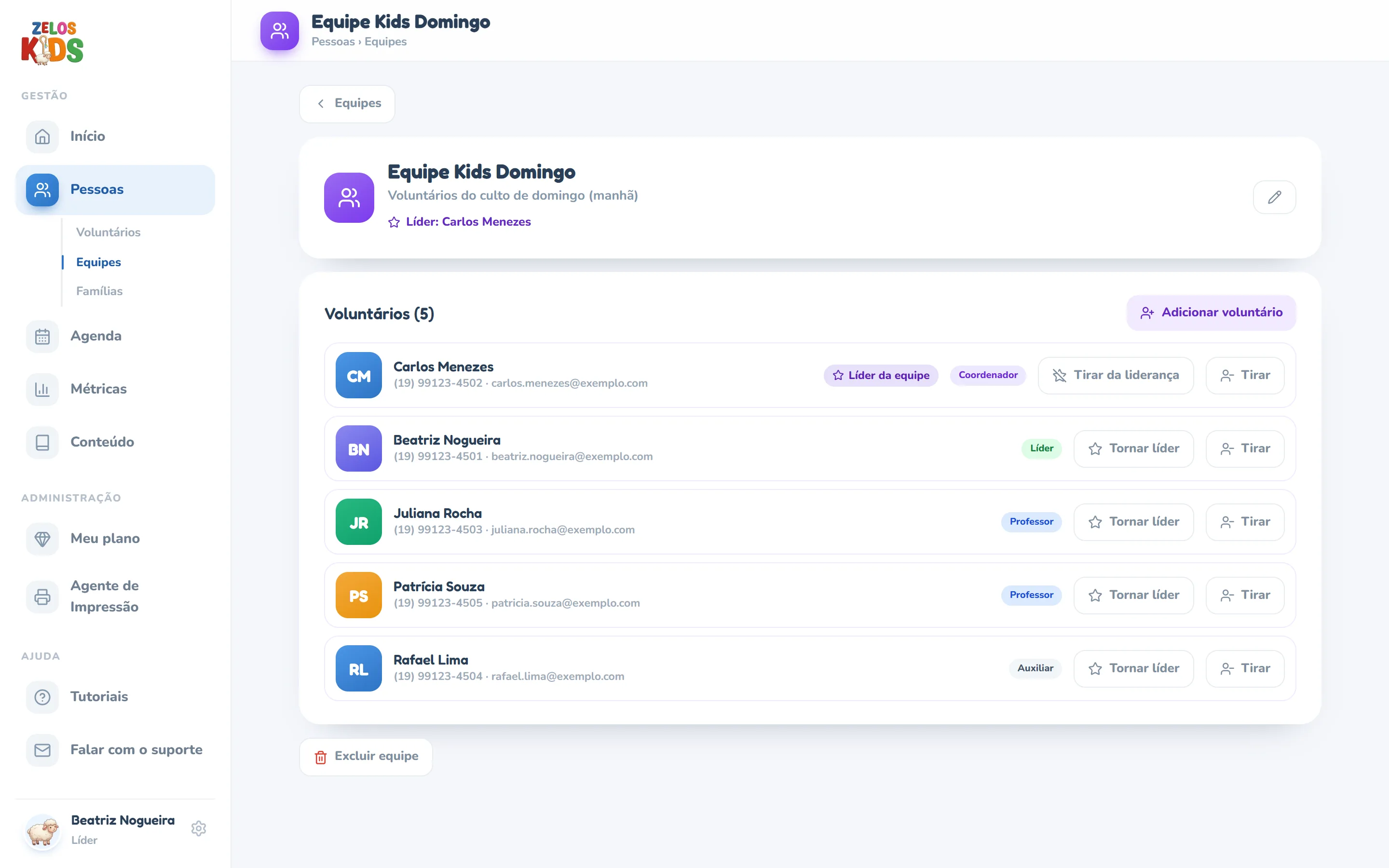The width and height of the screenshot is (1389, 868).
Task: Remove Patrícia Souza with Tirar
Action: click(1245, 596)
